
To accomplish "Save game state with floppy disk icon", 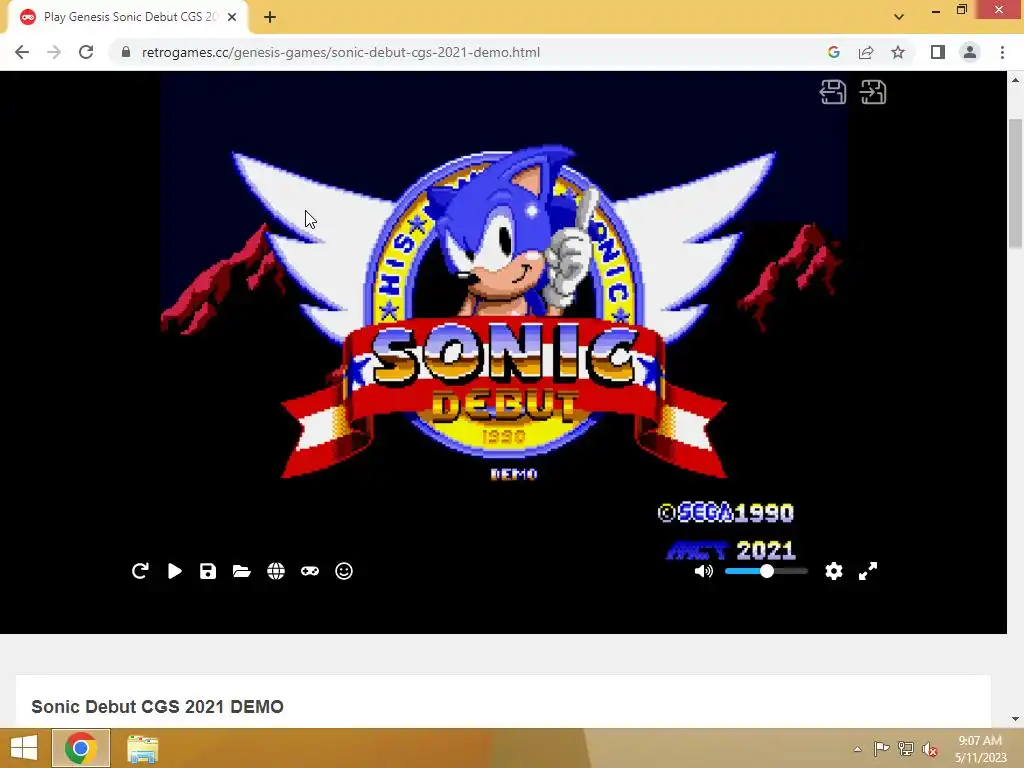I will [x=208, y=571].
